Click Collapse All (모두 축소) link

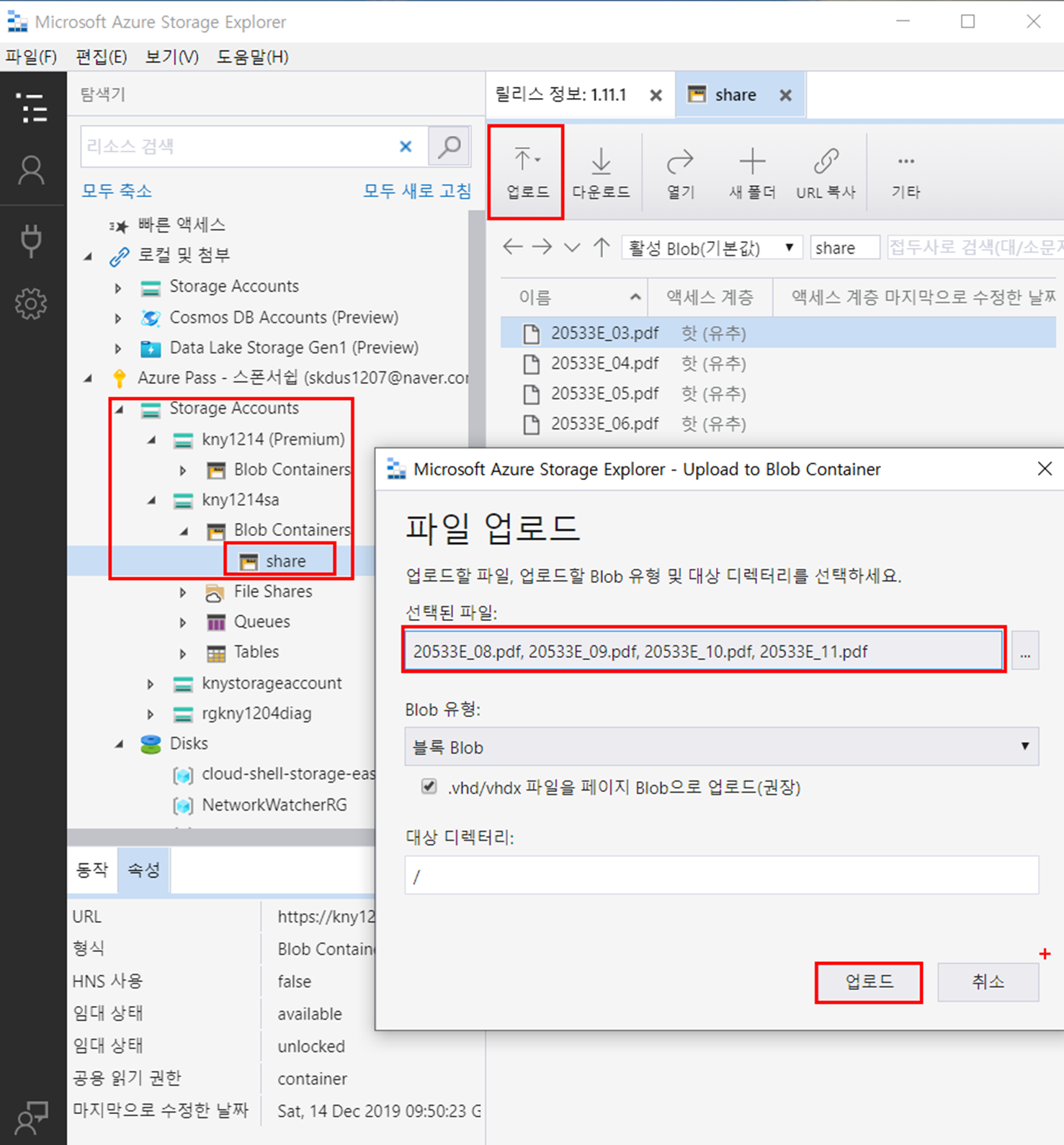coord(117,191)
